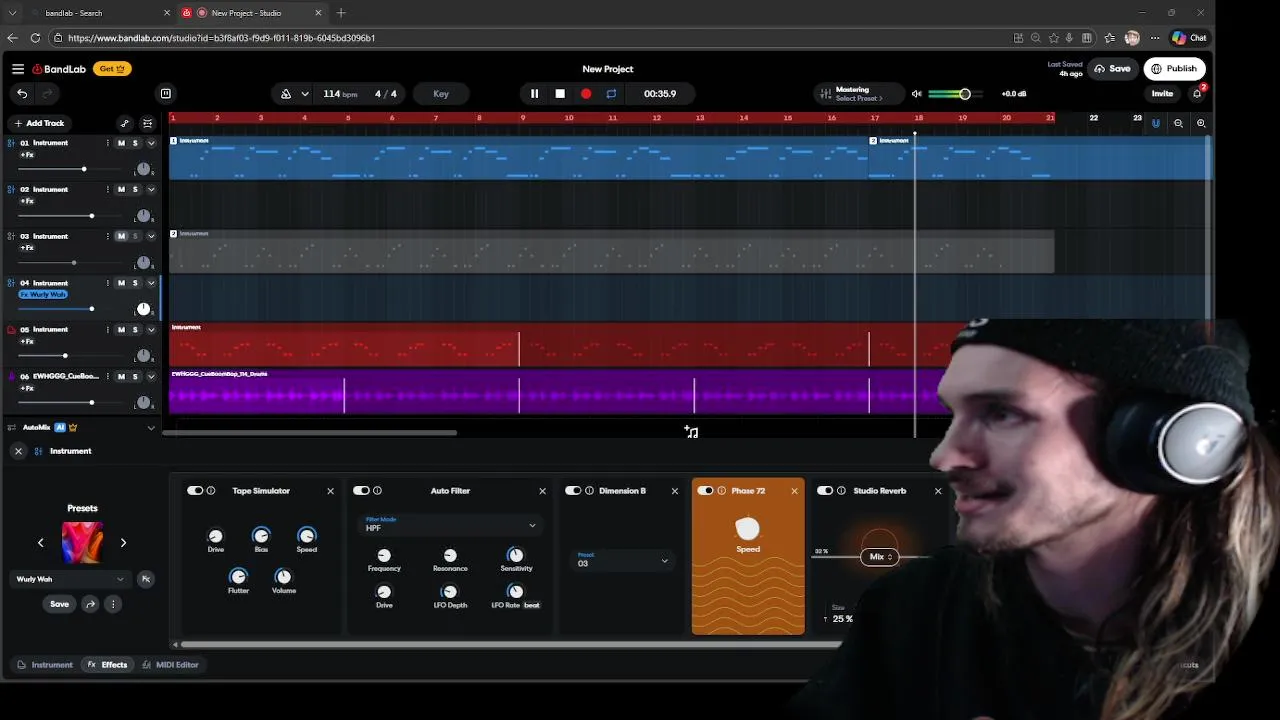Viewport: 1280px width, 720px height.
Task: Add Fx to track 02
Action: (x=27, y=201)
